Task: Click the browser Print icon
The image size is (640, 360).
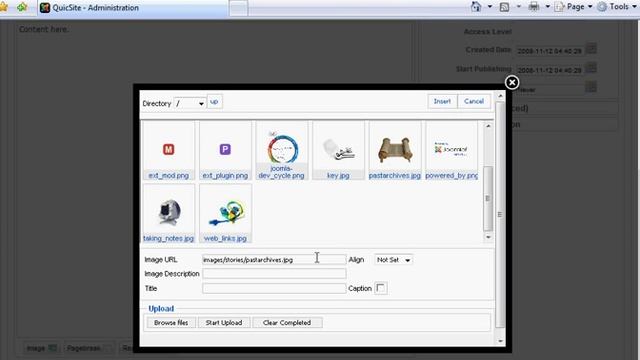Action: 534,7
